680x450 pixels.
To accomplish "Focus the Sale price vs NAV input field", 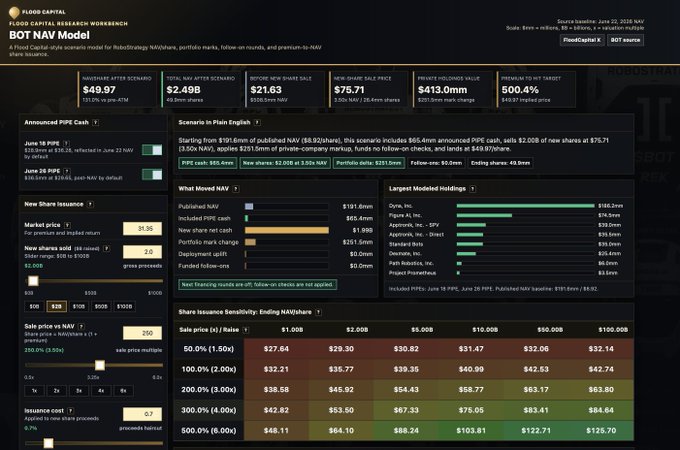I will coord(142,333).
